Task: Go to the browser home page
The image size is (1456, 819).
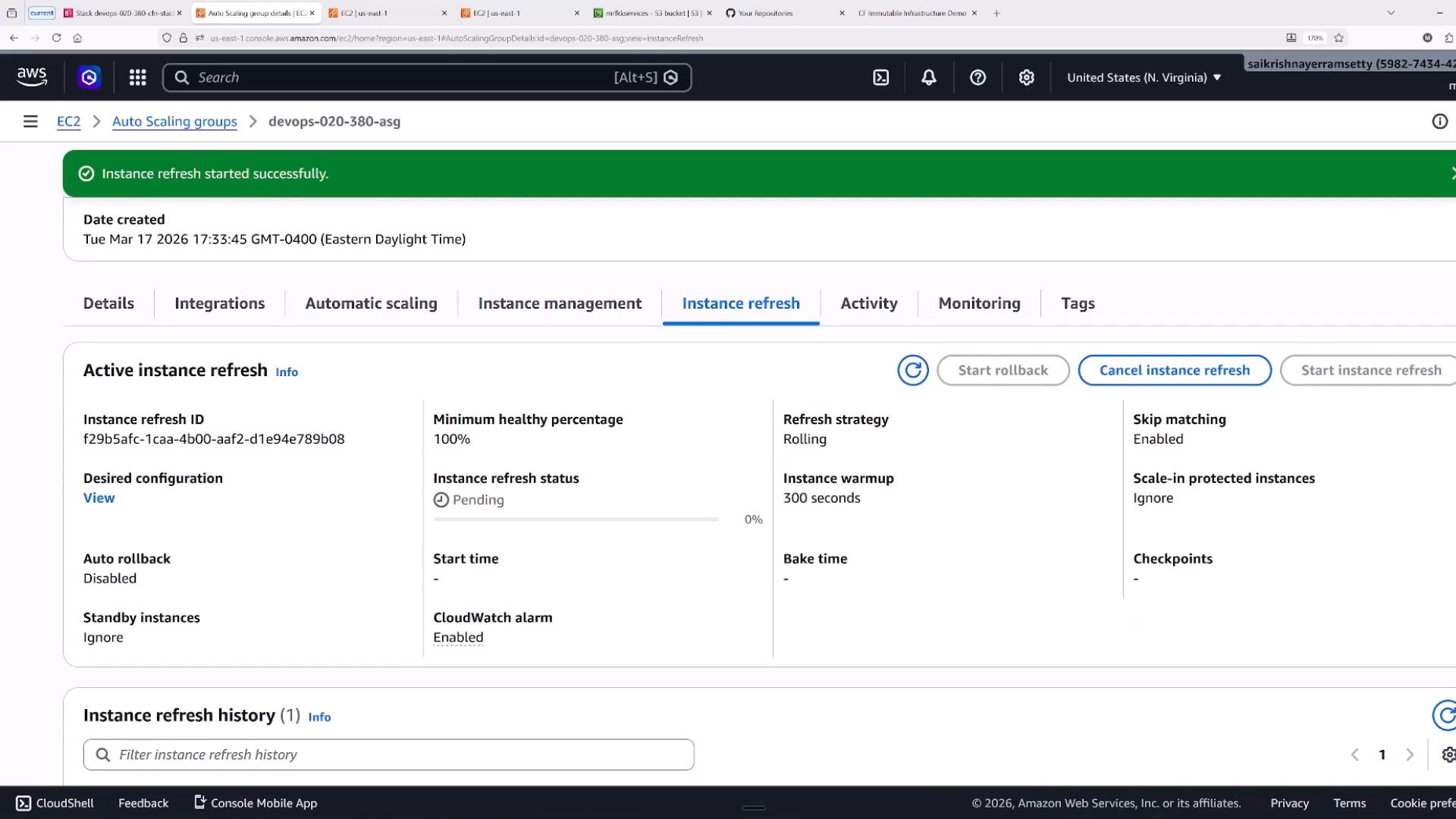Action: click(x=77, y=38)
